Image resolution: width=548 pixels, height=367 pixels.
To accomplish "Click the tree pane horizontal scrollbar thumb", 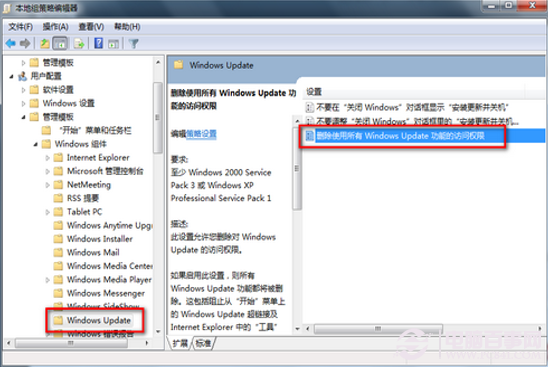I will (x=71, y=343).
